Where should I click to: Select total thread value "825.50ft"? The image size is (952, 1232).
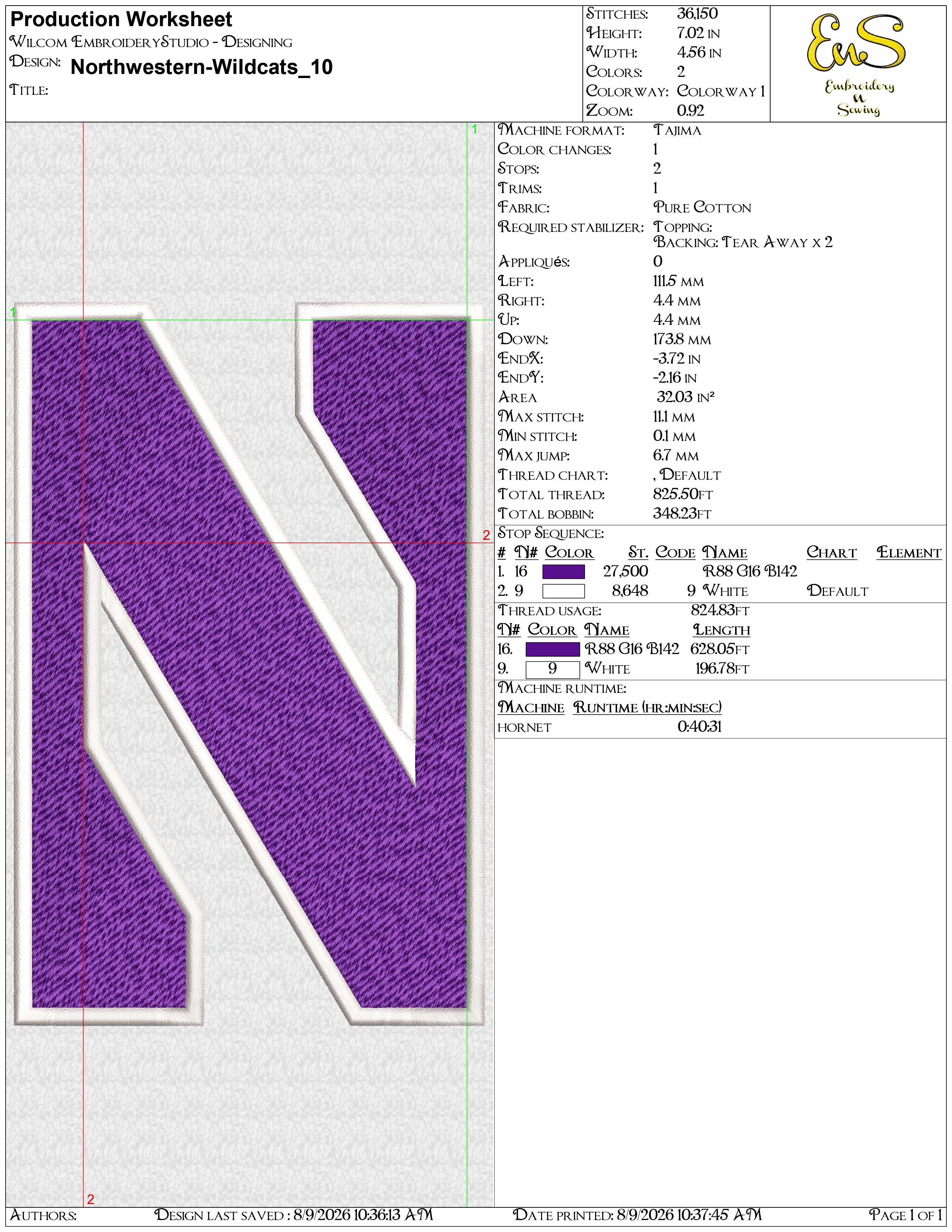[683, 494]
